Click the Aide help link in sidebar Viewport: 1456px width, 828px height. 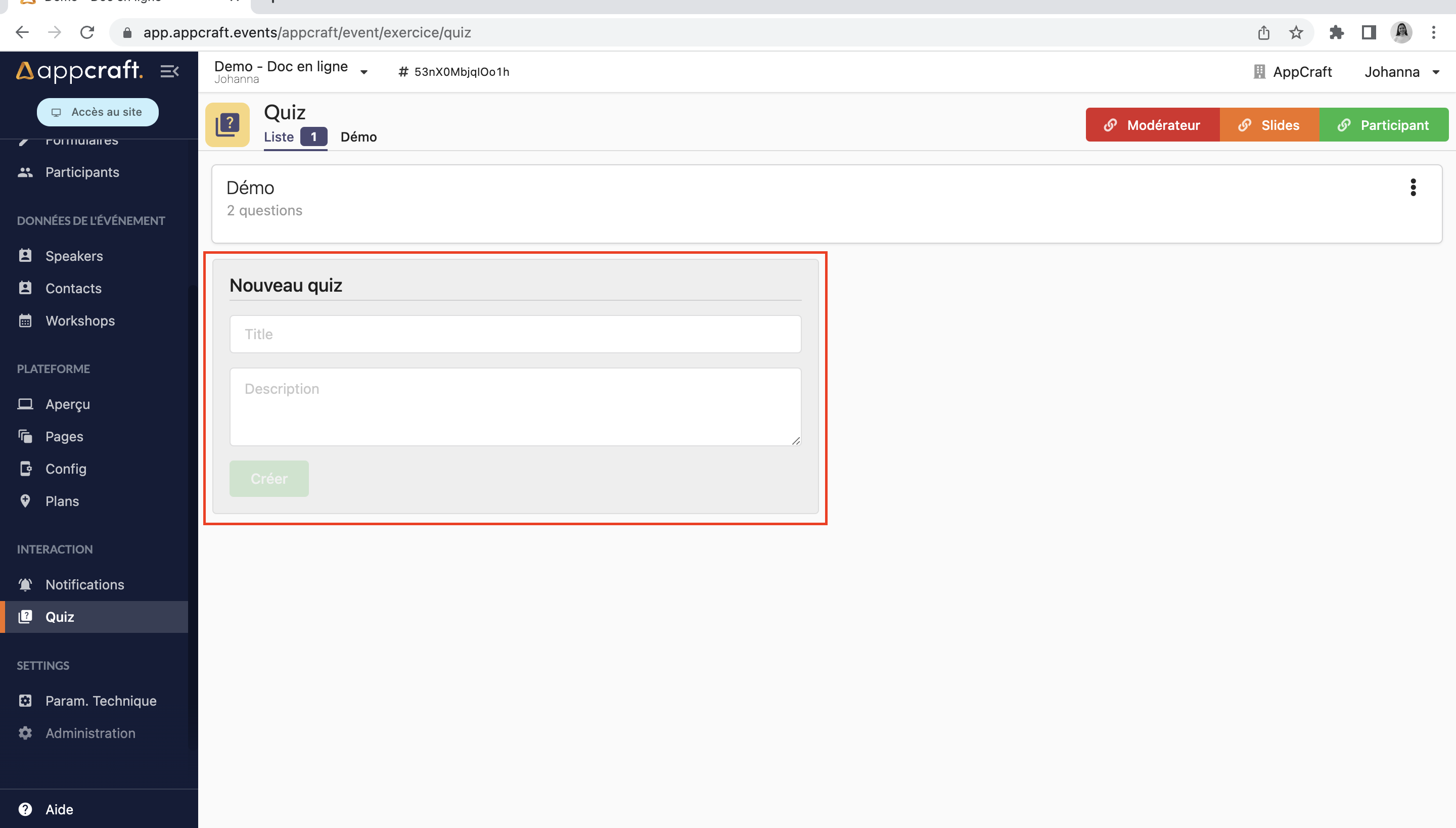click(x=61, y=809)
